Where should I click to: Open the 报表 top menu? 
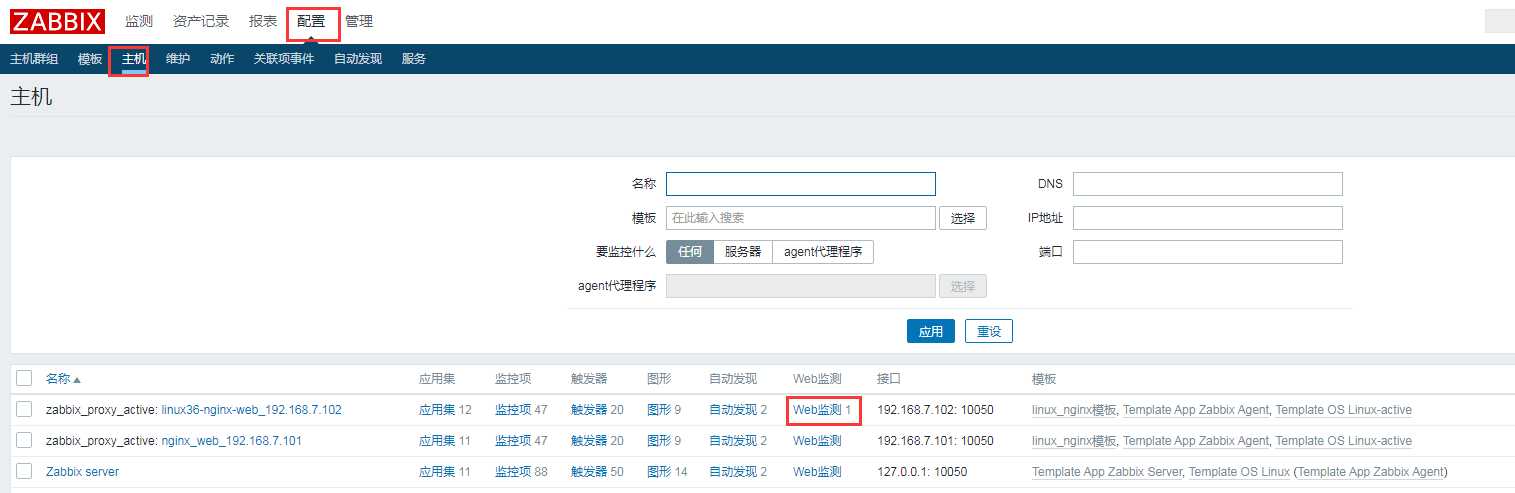coord(263,21)
